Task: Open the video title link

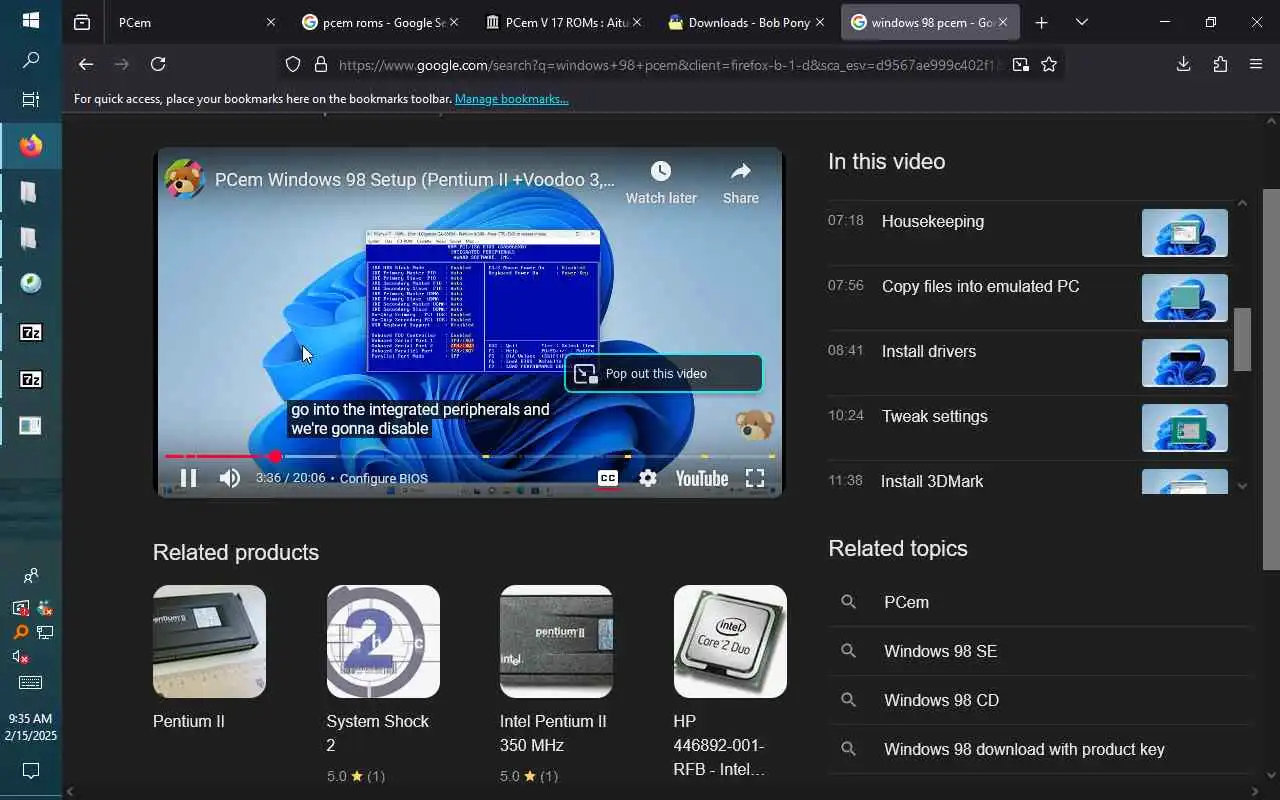Action: click(x=415, y=180)
